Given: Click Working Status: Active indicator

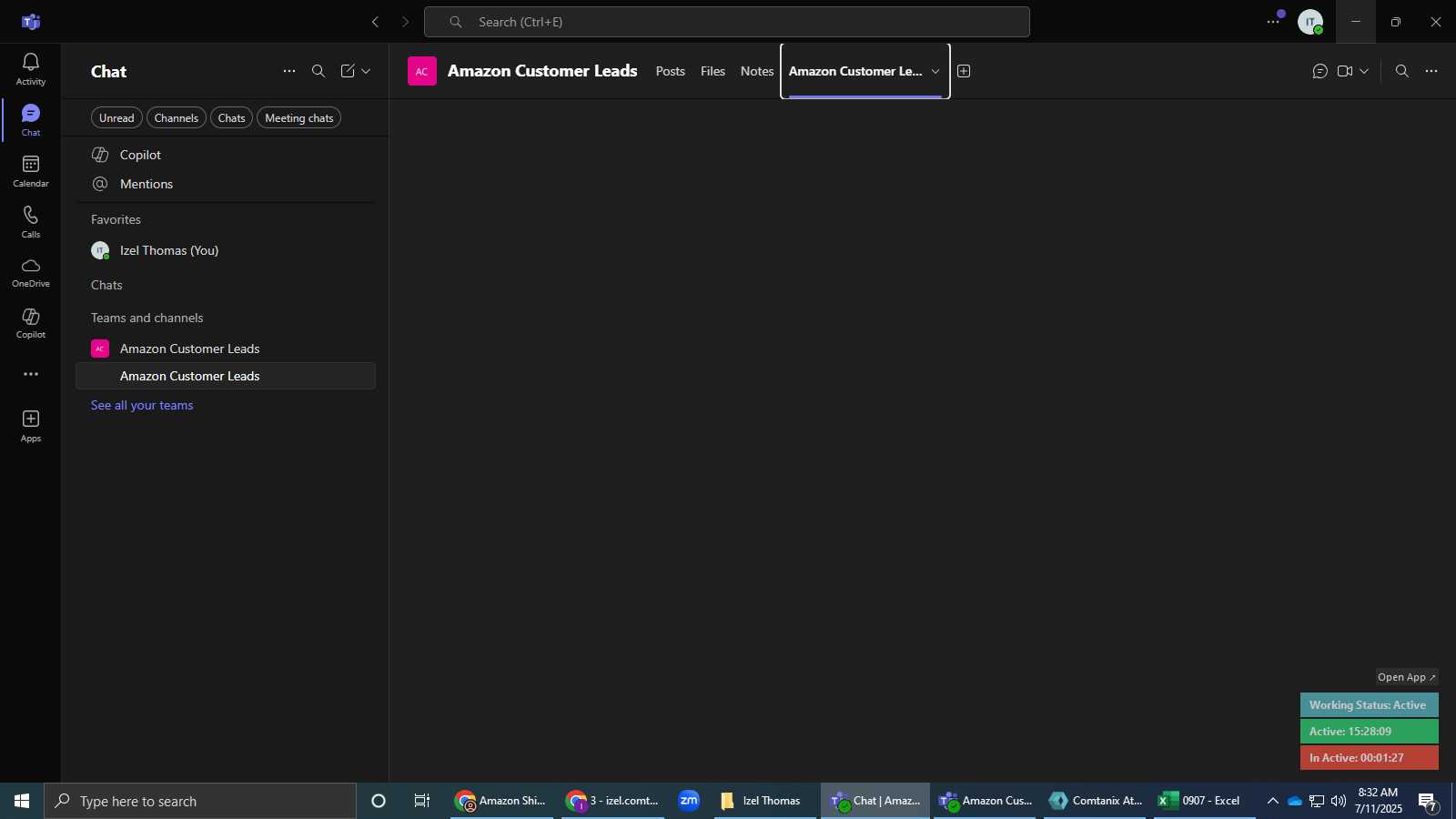Looking at the screenshot, I should click(x=1370, y=705).
